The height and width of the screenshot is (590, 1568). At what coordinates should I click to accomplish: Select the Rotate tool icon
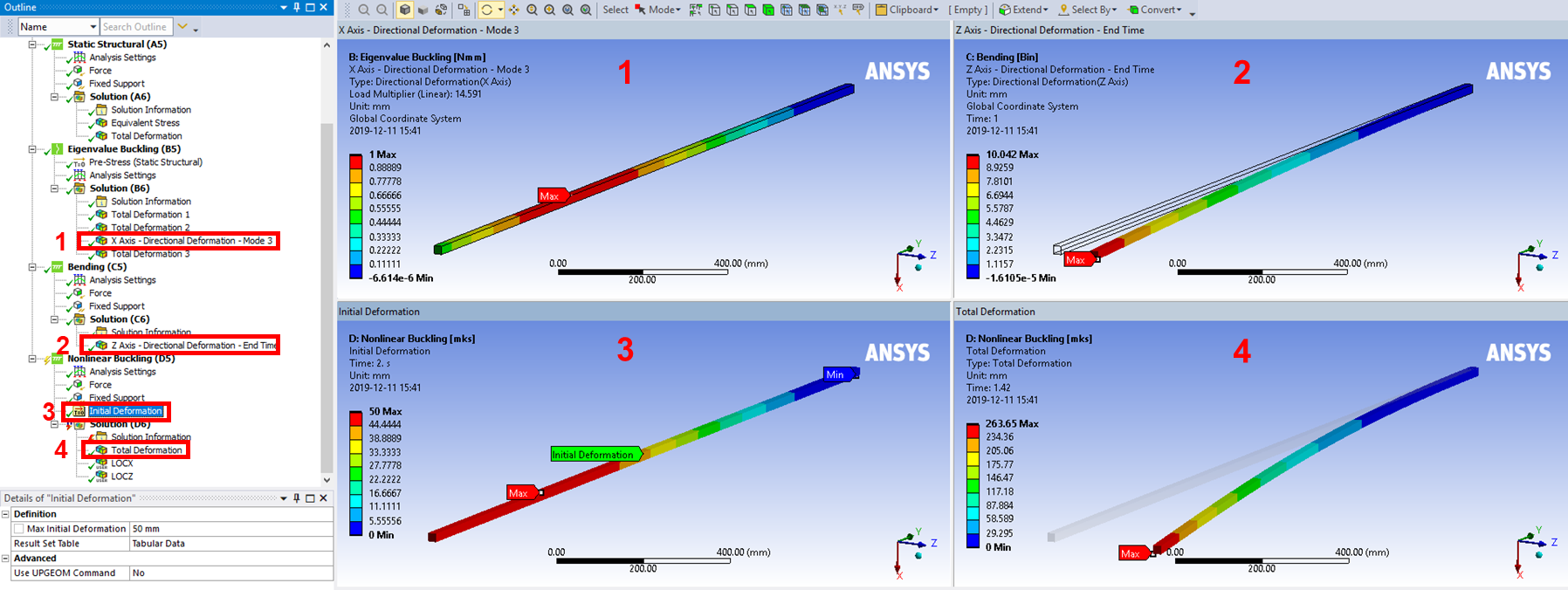coord(486,10)
